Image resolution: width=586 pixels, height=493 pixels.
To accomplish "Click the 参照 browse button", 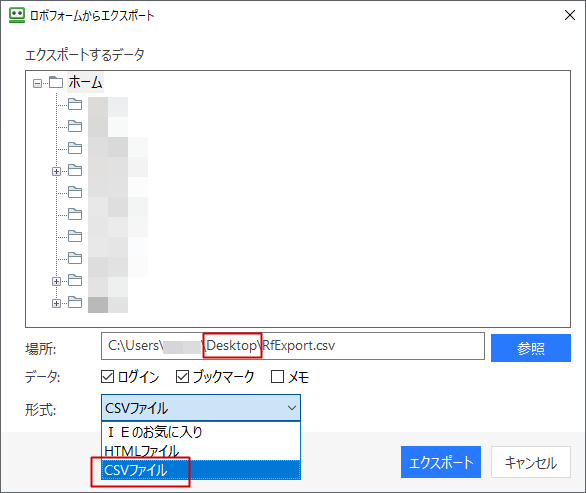I will (x=531, y=348).
